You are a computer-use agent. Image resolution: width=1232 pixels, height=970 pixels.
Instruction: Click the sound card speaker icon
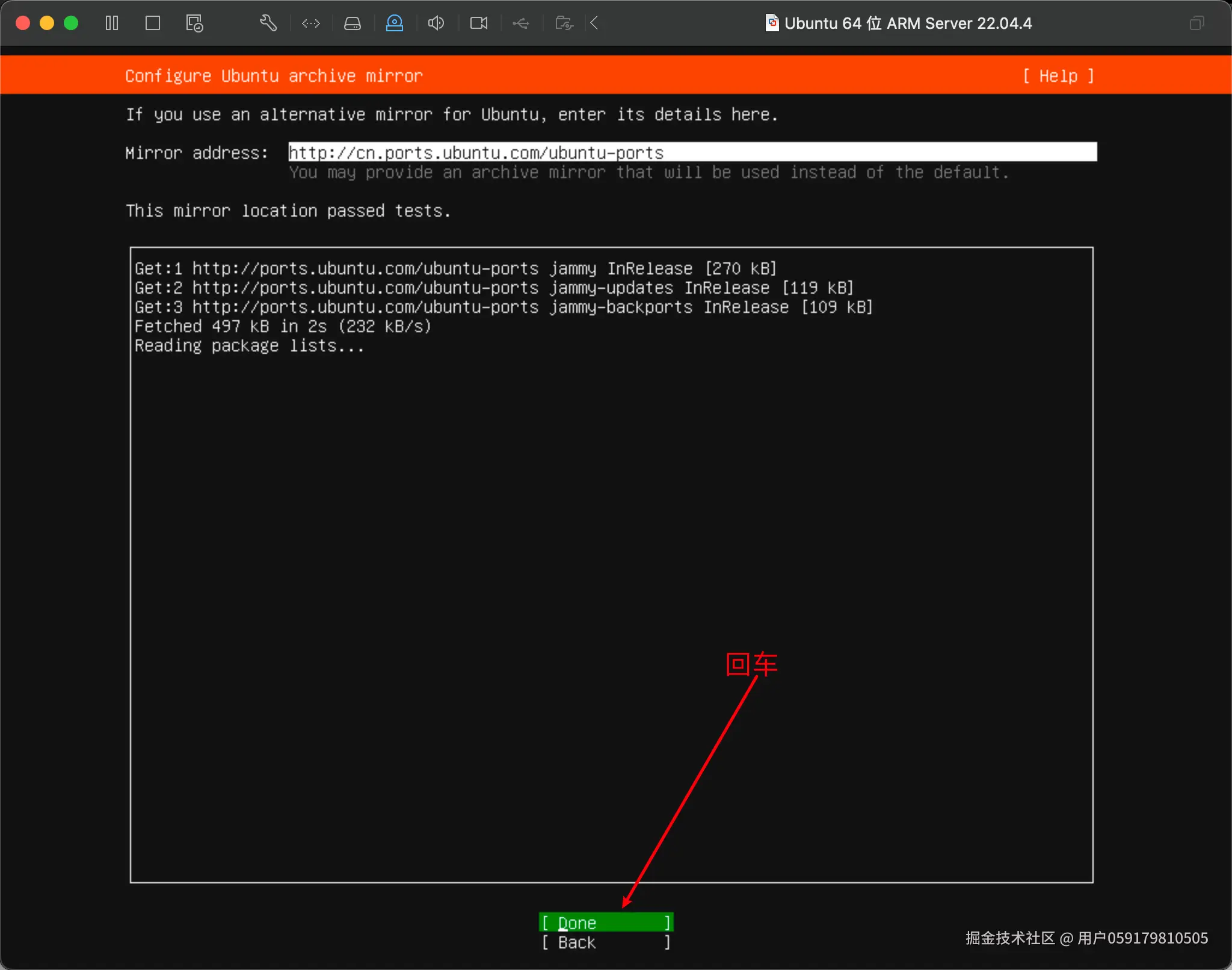coord(436,23)
